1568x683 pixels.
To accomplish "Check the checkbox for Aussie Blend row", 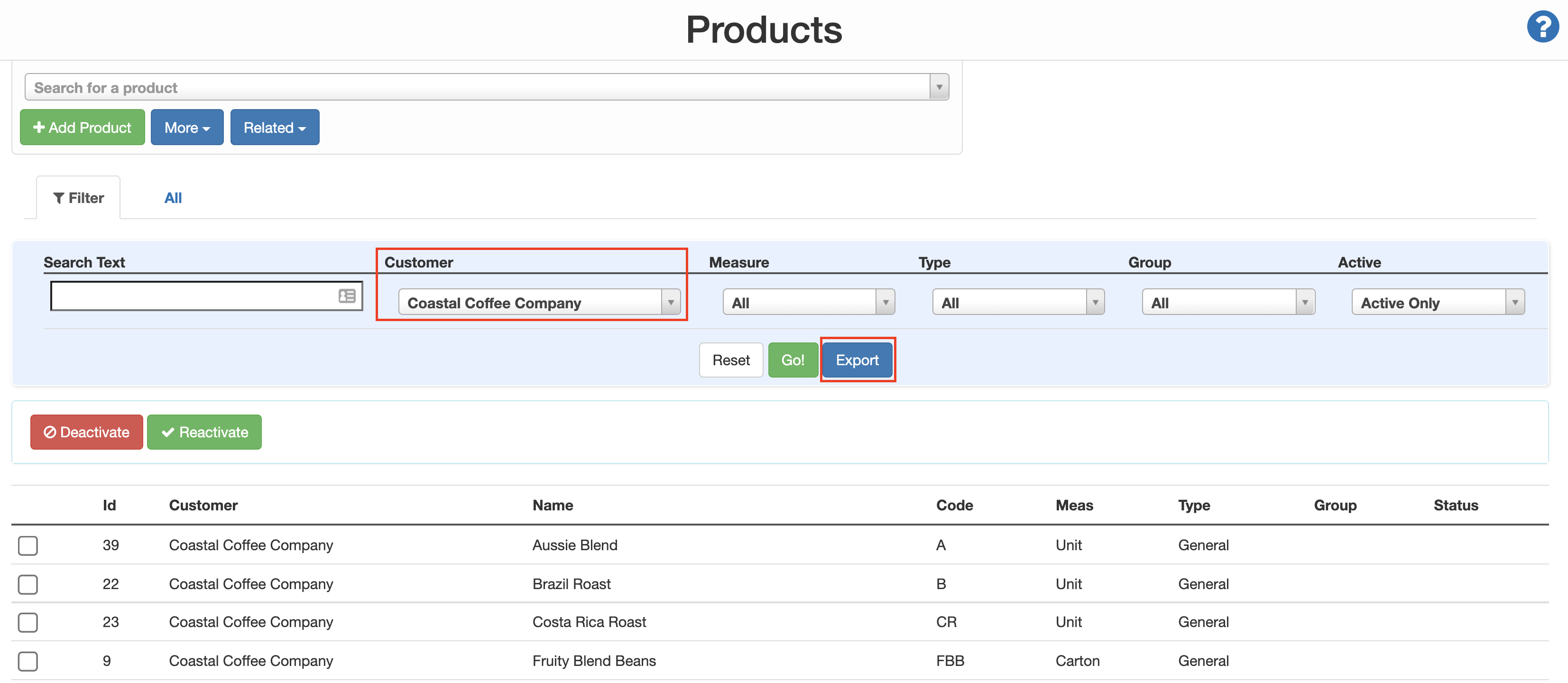I will click(x=28, y=545).
